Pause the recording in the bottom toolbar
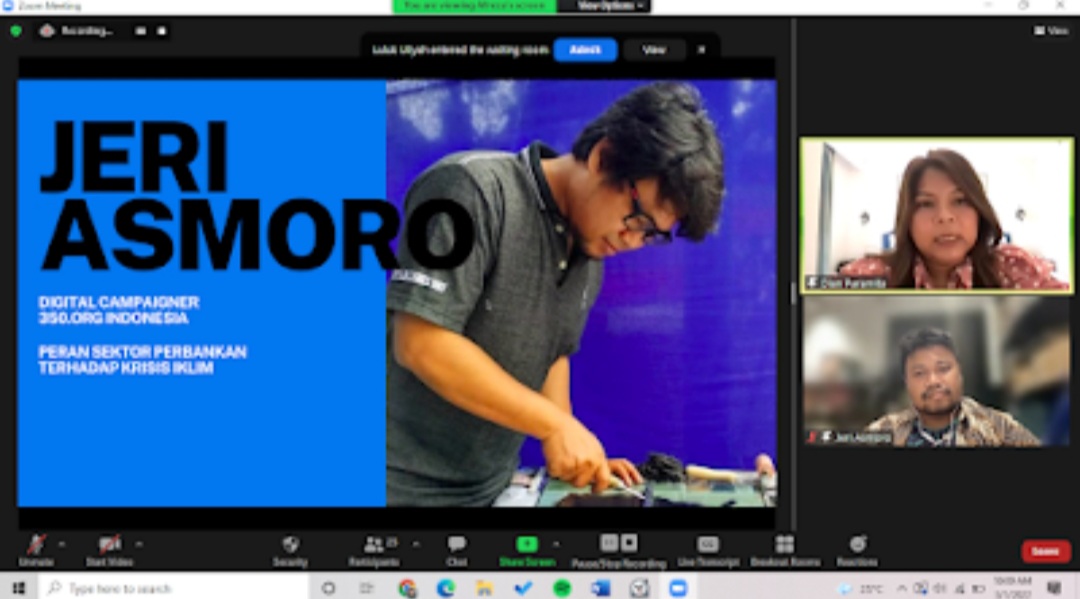The width and height of the screenshot is (1080, 599). point(609,543)
